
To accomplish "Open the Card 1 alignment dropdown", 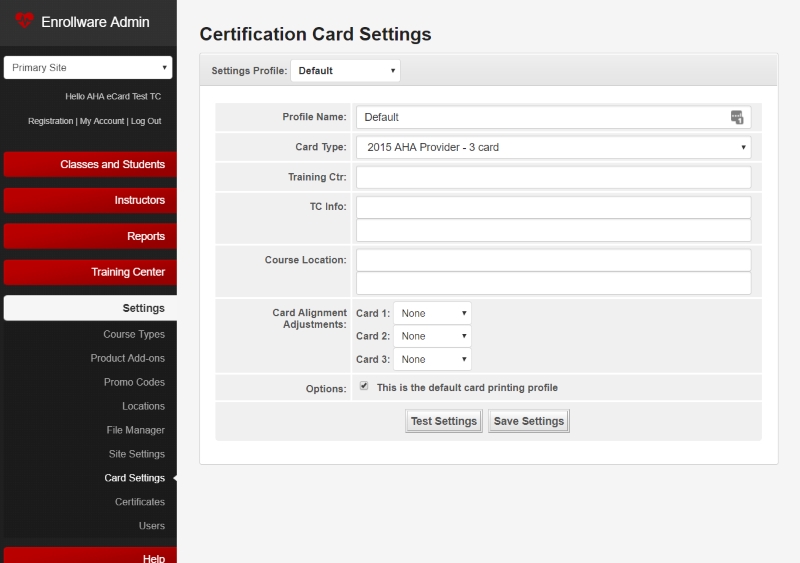I will click(432, 313).
